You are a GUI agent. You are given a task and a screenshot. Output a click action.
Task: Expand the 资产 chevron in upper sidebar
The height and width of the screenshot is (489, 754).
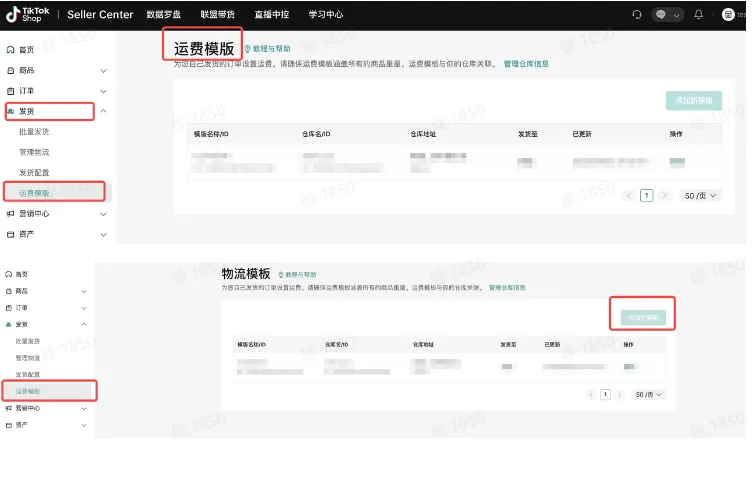[x=103, y=235]
